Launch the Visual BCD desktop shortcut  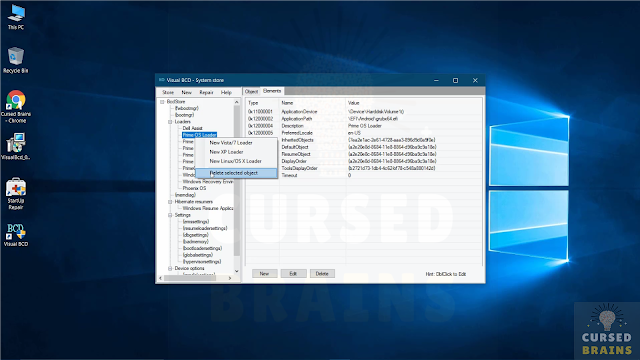(x=16, y=235)
